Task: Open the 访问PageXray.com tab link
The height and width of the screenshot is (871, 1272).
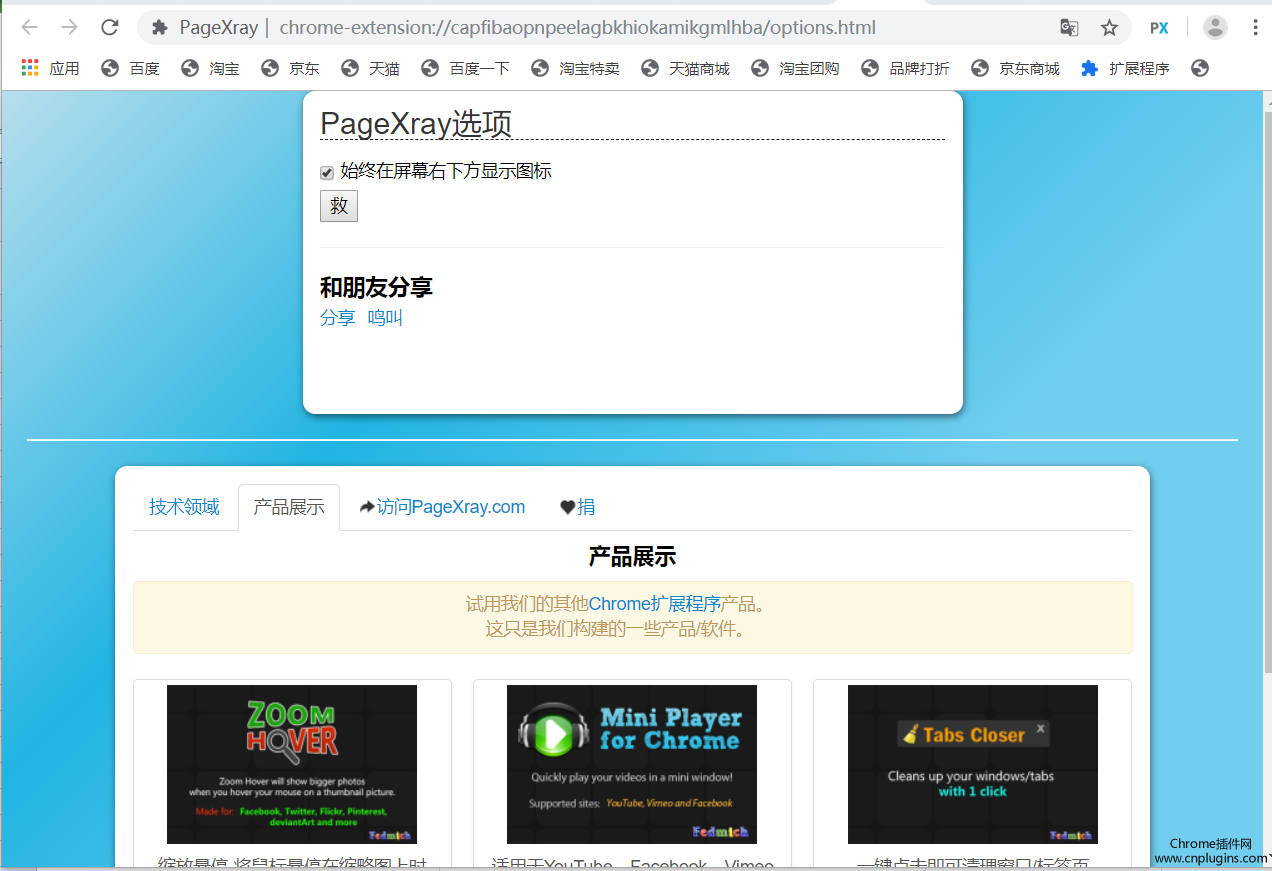Action: tap(442, 507)
